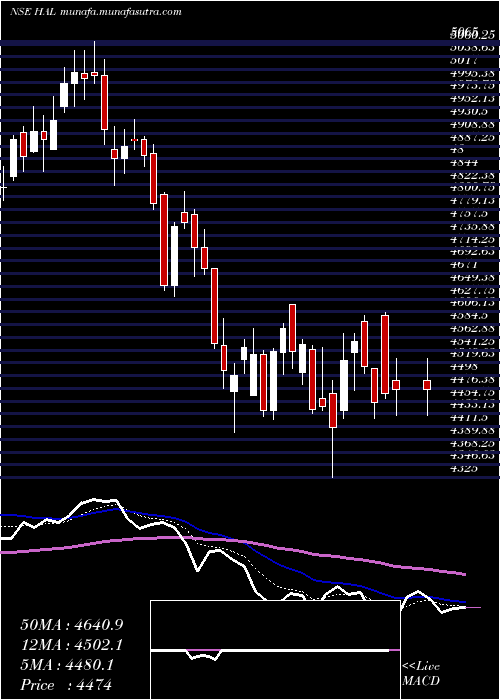Viewport: 500px width, 700px height.
Task: Click inside the MACD inset panel
Action: pyautogui.click(x=275, y=650)
